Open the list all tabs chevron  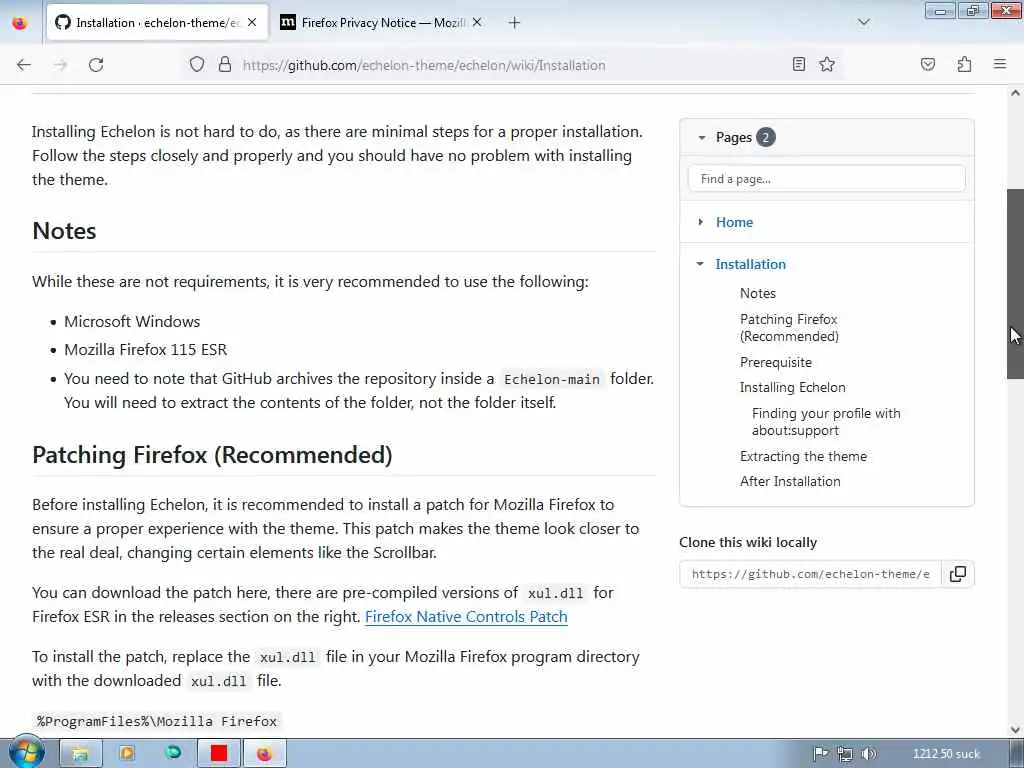coord(863,22)
